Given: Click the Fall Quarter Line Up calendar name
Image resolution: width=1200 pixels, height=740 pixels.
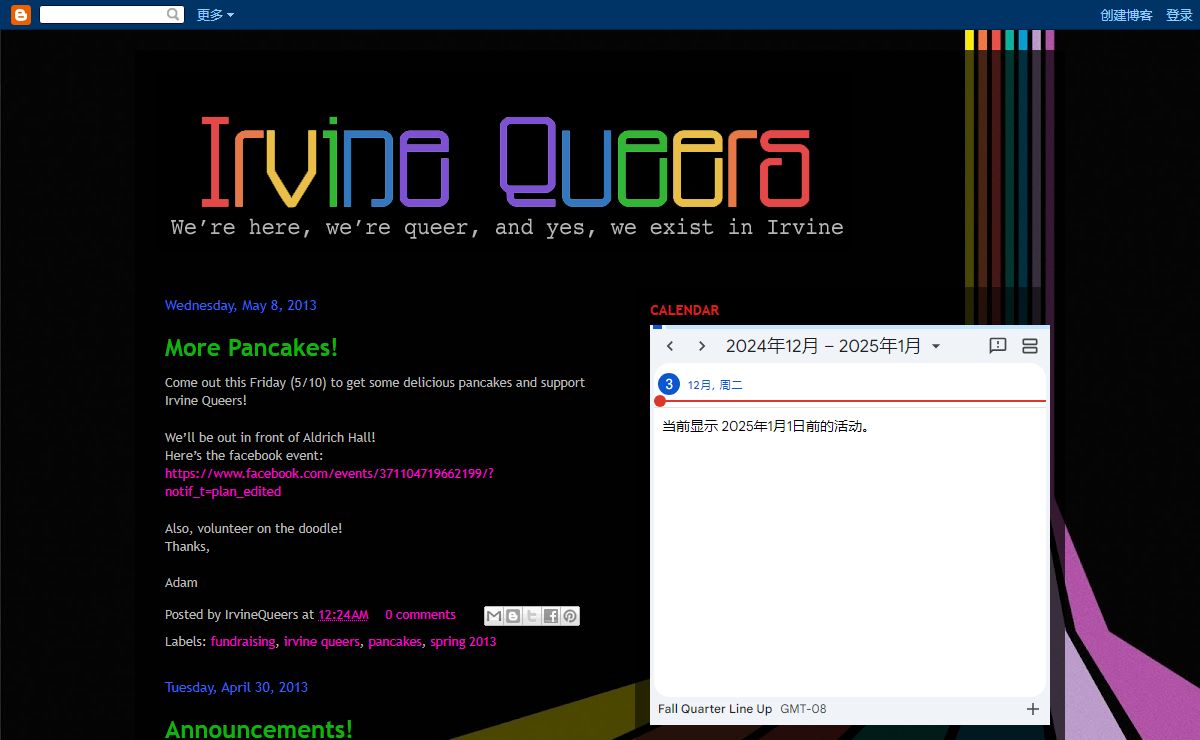Looking at the screenshot, I should point(715,709).
